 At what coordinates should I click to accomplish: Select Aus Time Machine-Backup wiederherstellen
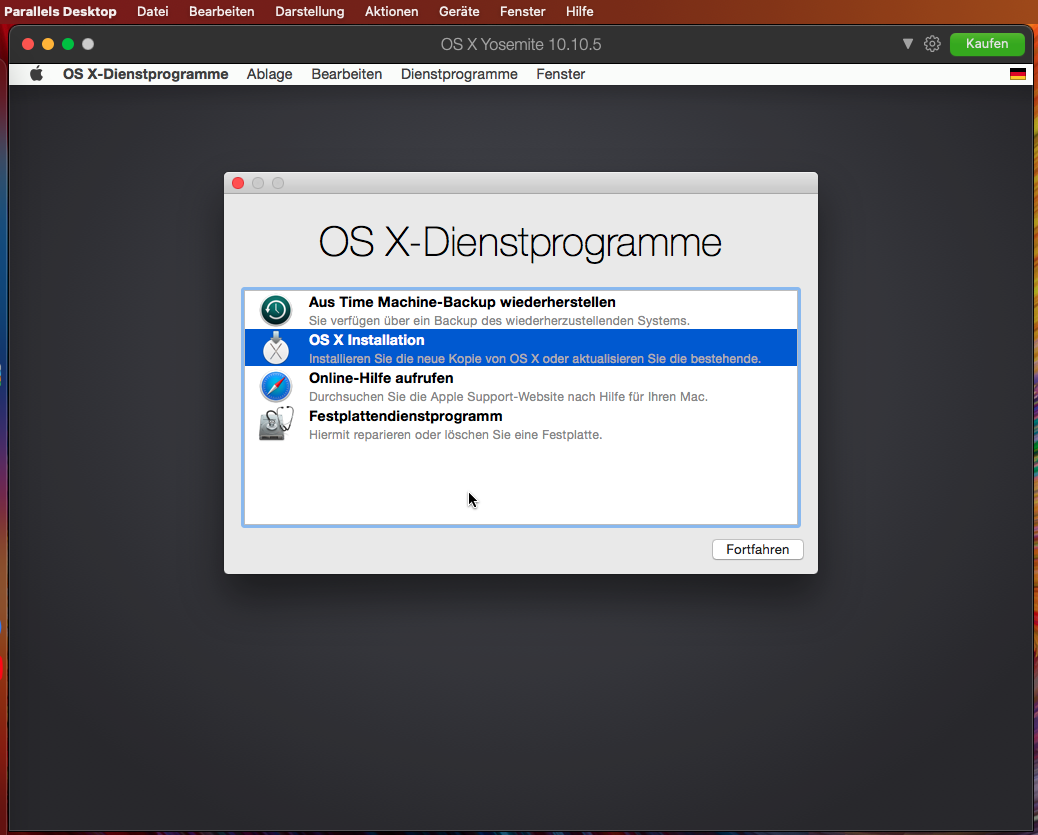(521, 311)
